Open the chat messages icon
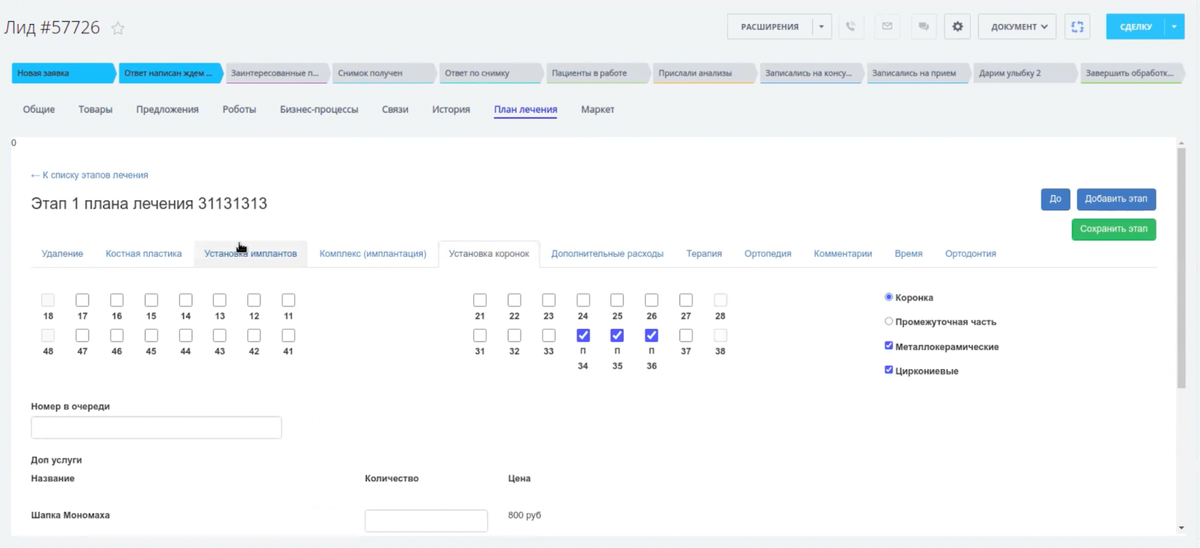Screen dimensions: 1200x548 coord(923,27)
